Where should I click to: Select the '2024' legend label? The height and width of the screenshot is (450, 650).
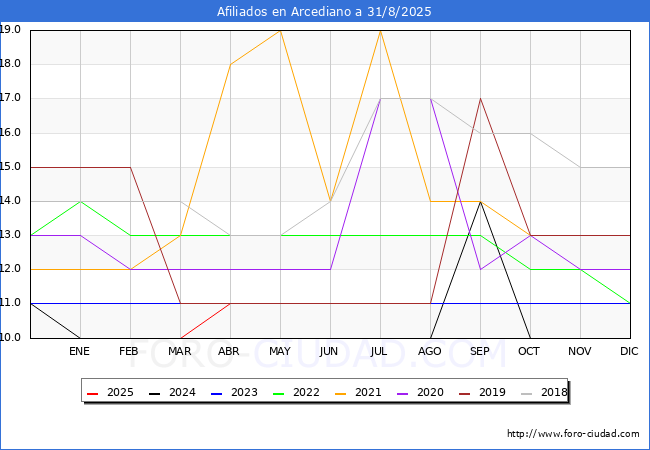point(182,392)
